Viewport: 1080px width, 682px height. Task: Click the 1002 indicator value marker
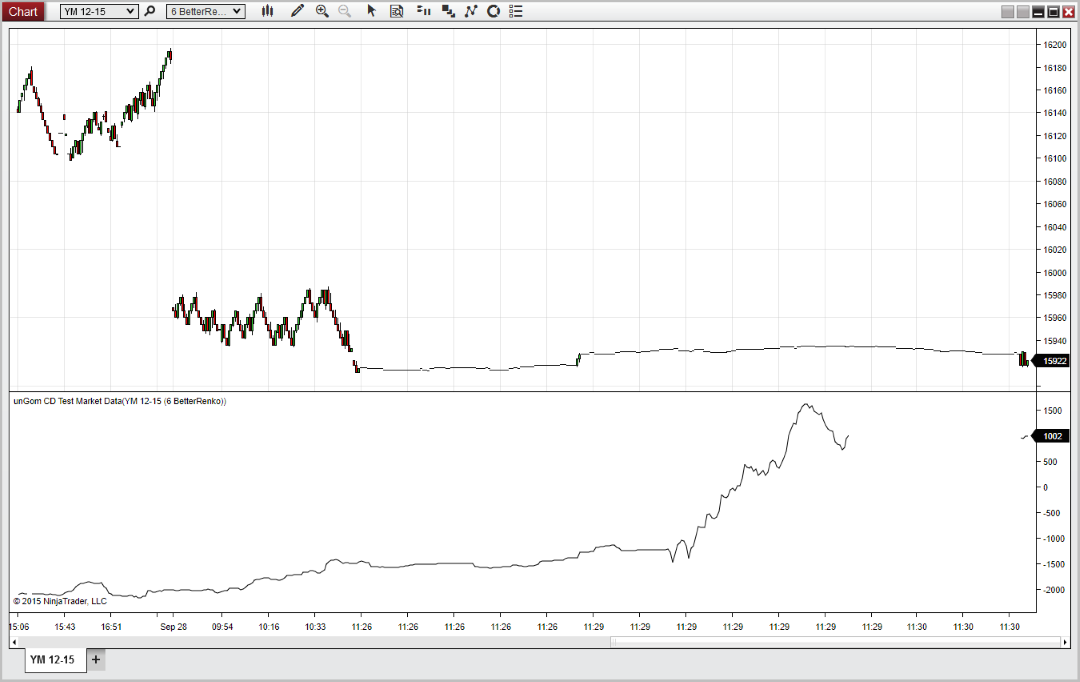1052,436
